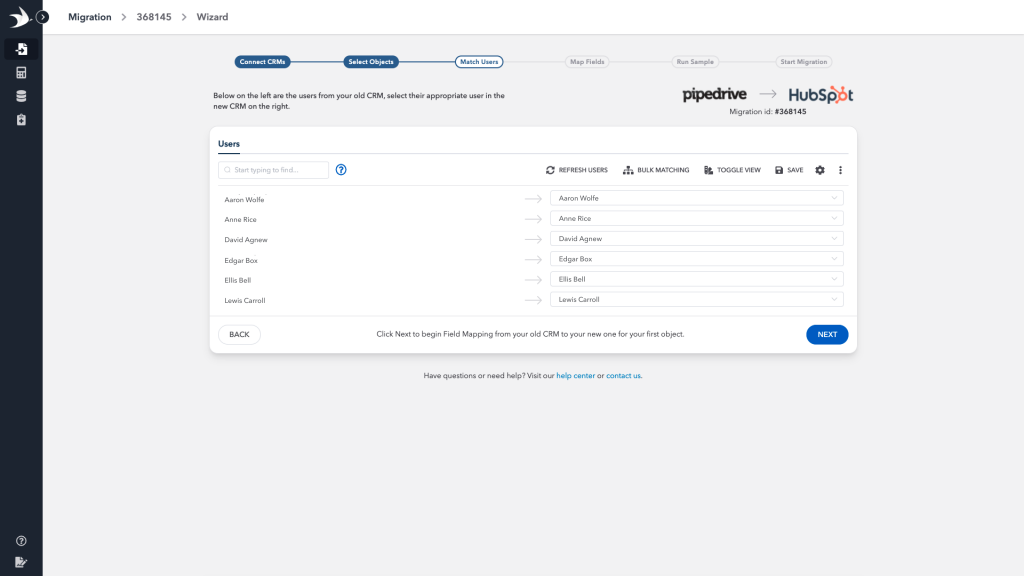Open the document edit icon in sidebar
The image size is (1024, 576).
point(21,562)
